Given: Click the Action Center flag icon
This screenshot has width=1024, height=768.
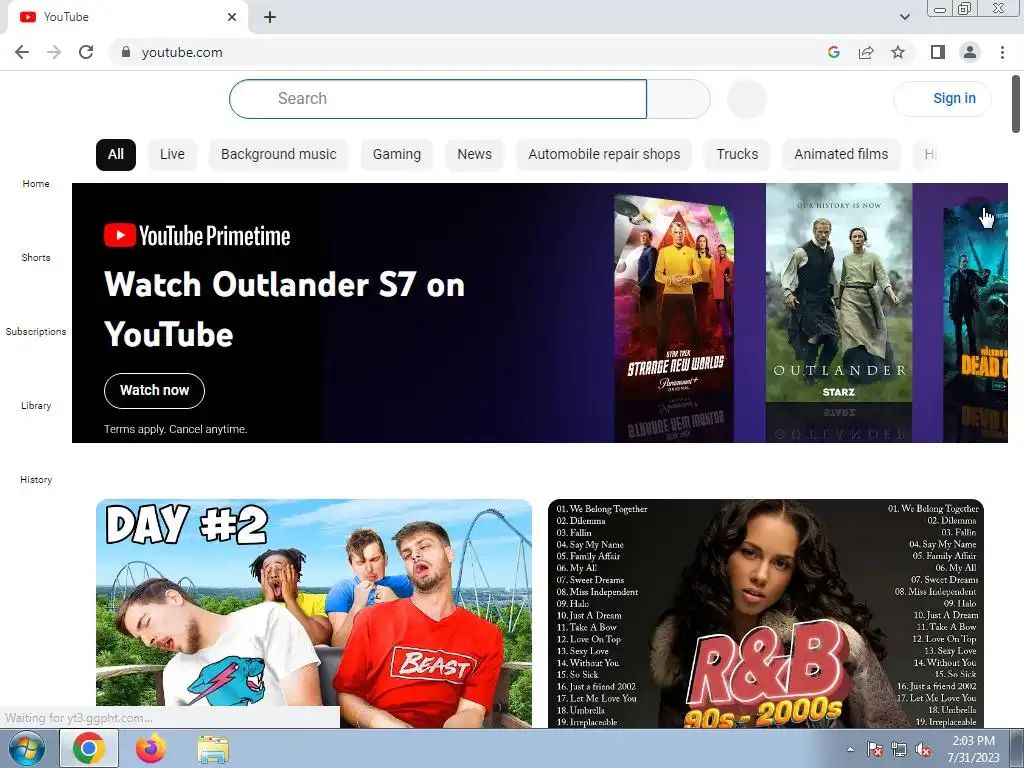Looking at the screenshot, I should click(x=875, y=749).
